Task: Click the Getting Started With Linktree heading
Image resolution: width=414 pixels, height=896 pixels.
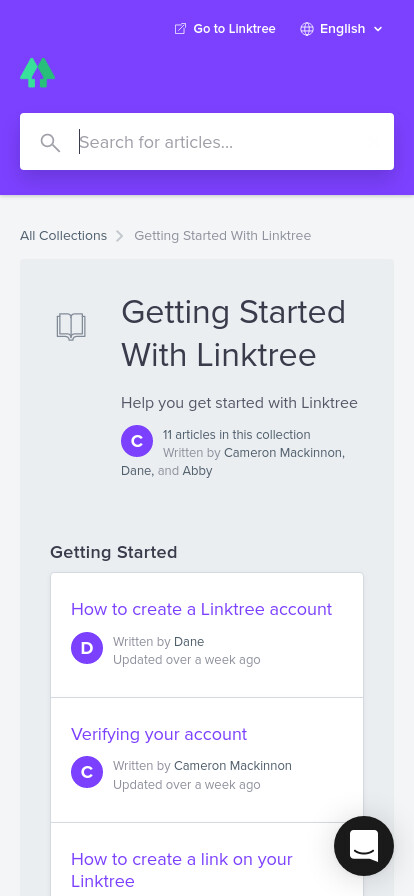Action: (x=233, y=333)
